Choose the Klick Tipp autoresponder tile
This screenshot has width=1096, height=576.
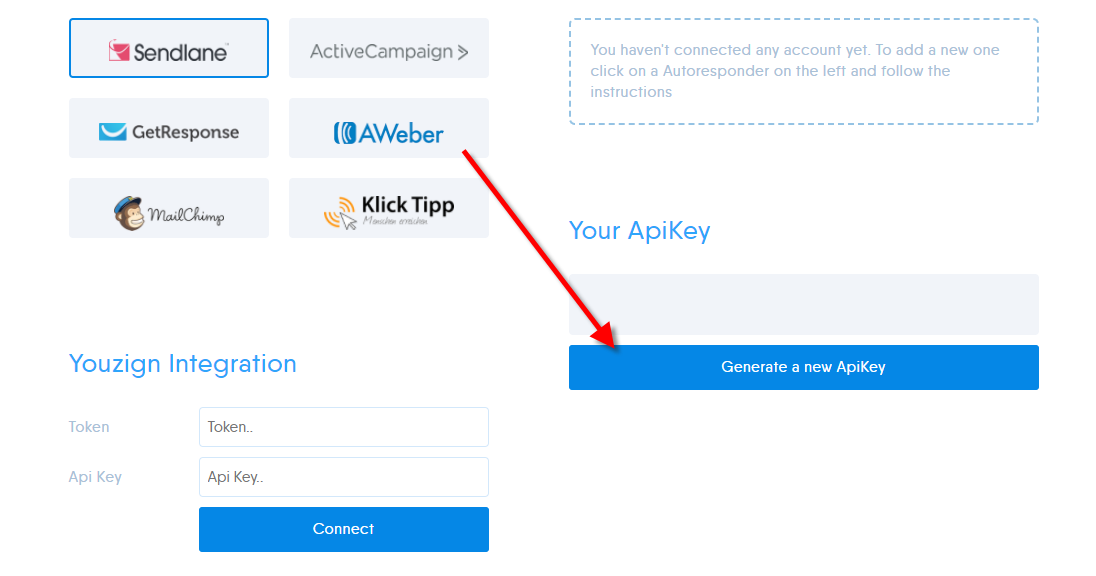(x=389, y=208)
